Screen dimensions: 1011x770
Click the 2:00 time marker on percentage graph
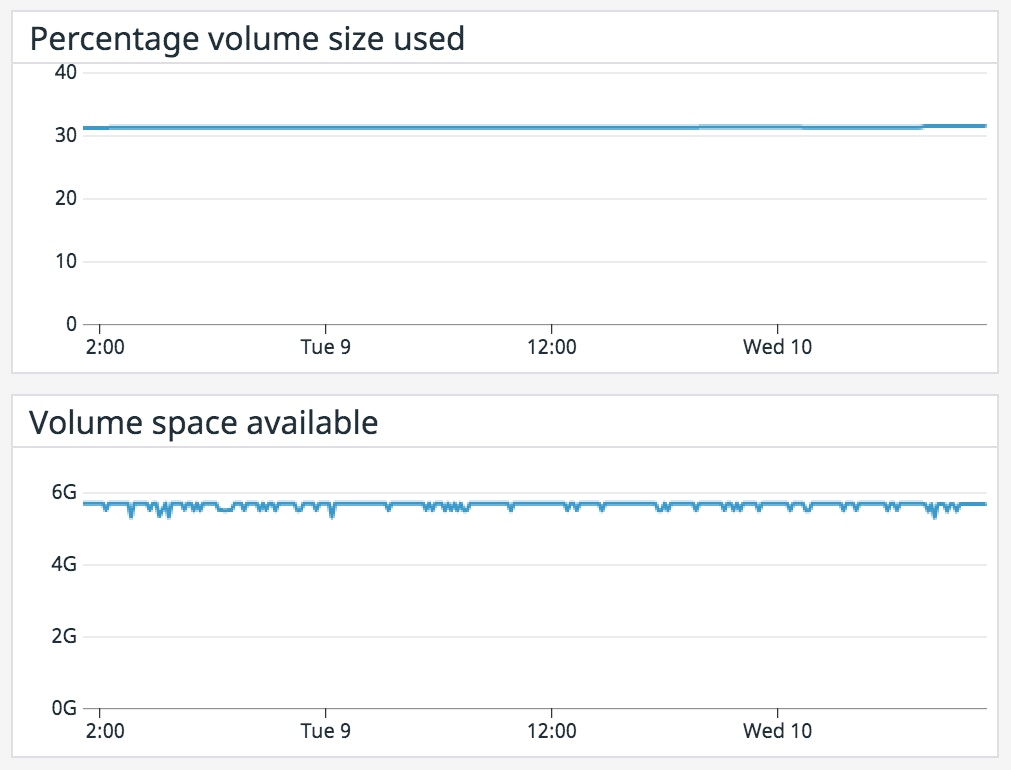105,347
